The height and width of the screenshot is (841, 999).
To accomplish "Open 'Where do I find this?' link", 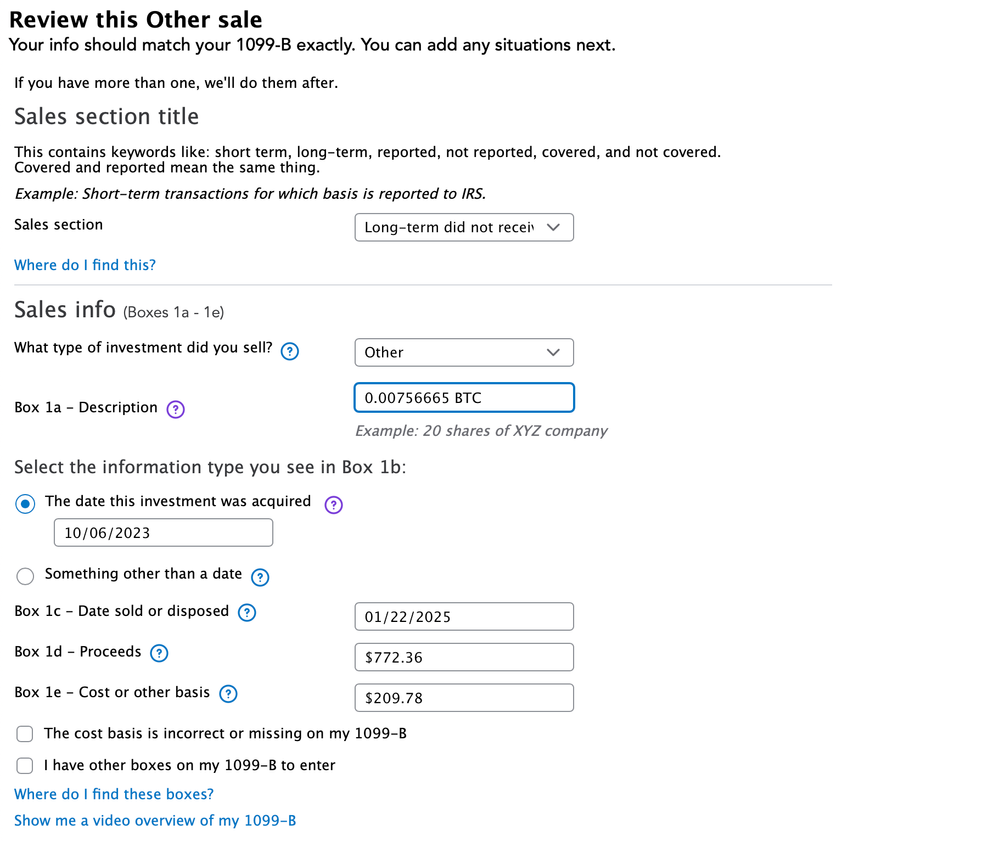I will tap(85, 265).
